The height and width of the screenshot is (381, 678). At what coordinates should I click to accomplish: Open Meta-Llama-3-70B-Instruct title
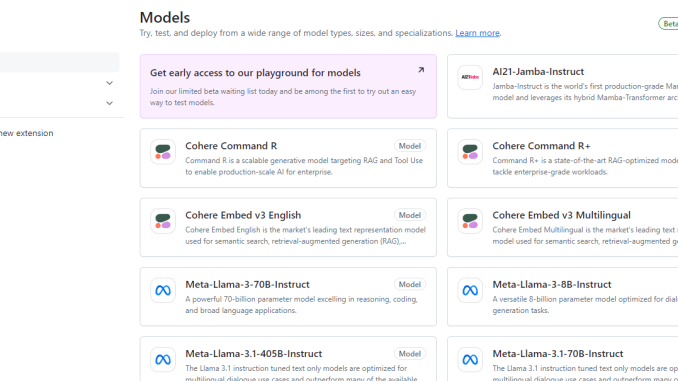[x=247, y=284]
